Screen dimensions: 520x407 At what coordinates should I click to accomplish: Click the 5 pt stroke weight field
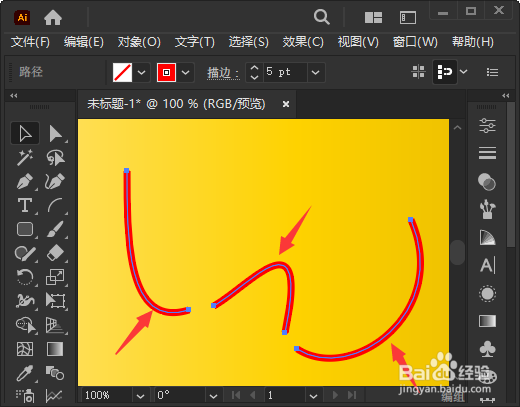click(285, 72)
